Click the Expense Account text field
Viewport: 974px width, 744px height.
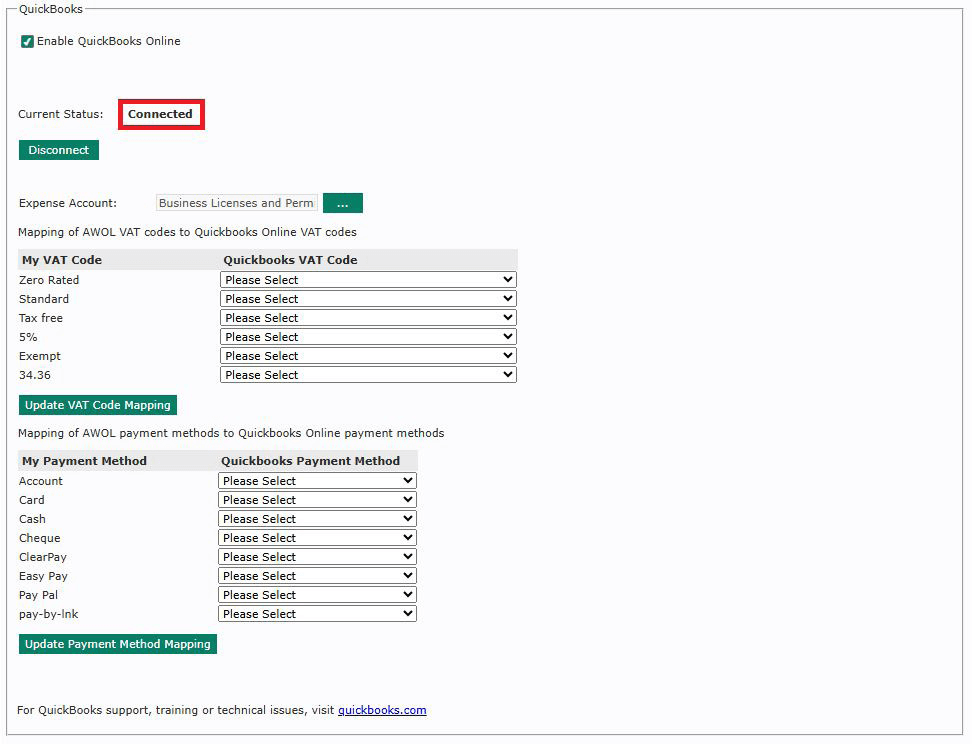coord(237,203)
